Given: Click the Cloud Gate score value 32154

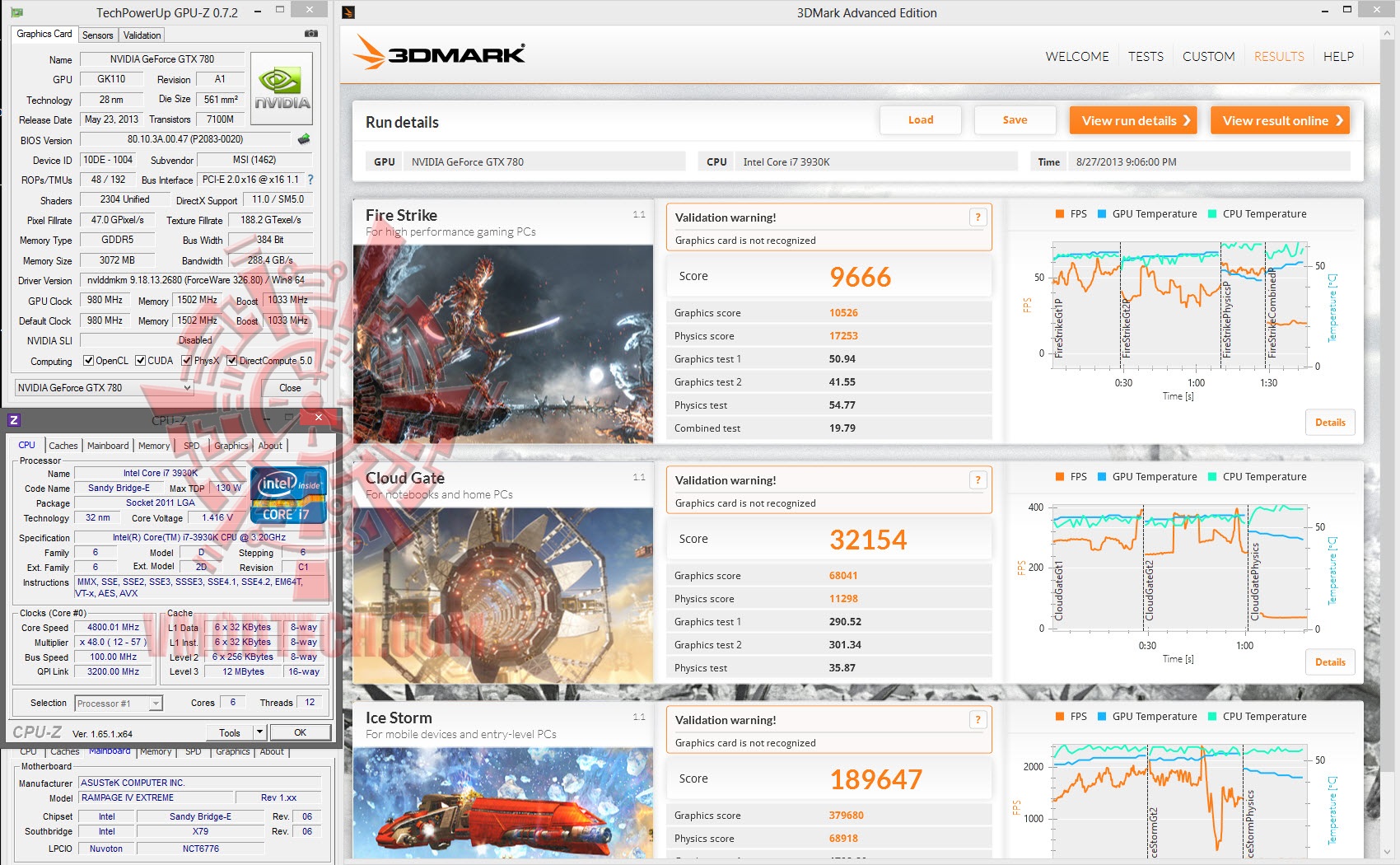Looking at the screenshot, I should pos(868,540).
